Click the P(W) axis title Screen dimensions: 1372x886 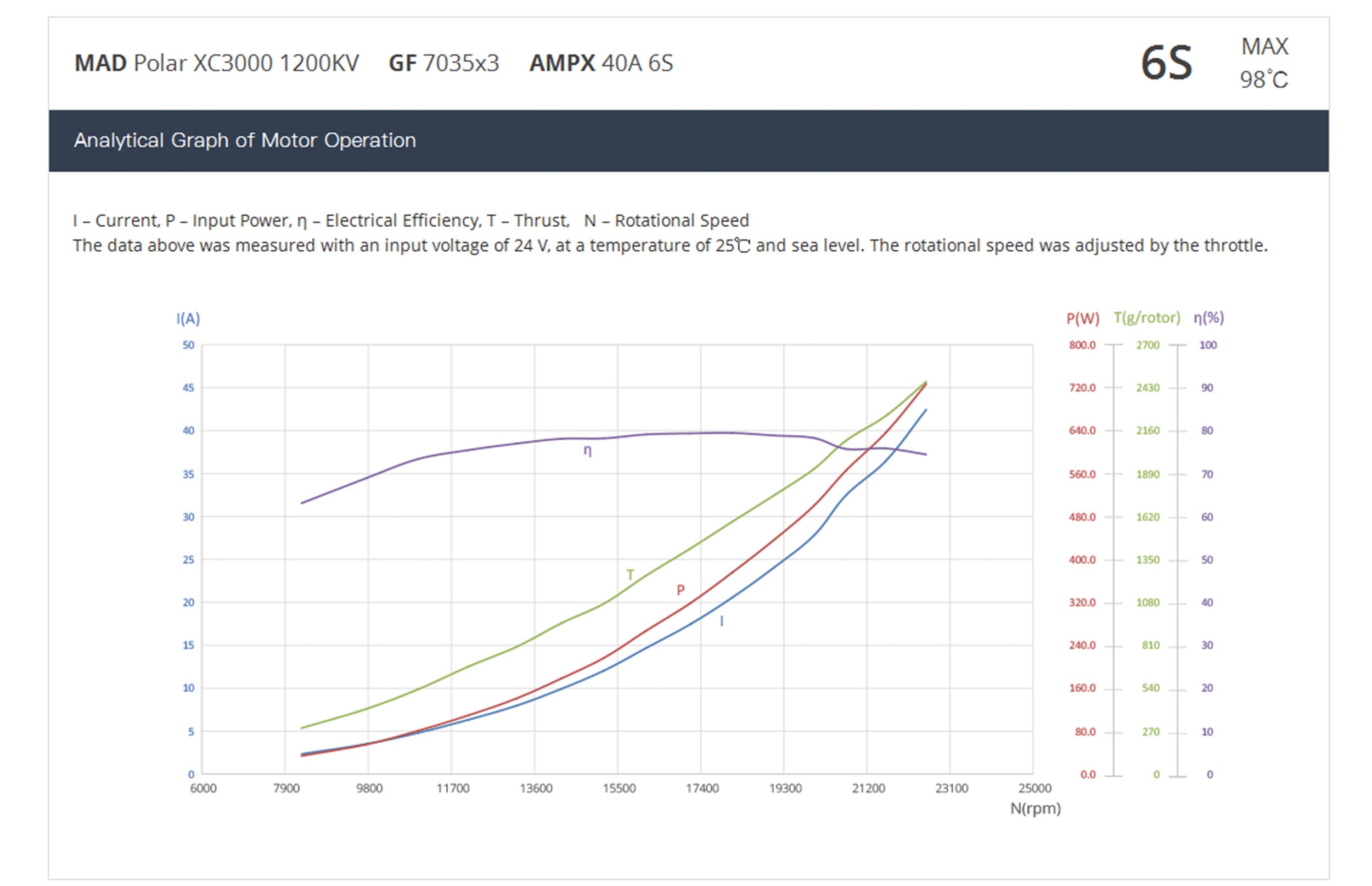click(x=1082, y=318)
